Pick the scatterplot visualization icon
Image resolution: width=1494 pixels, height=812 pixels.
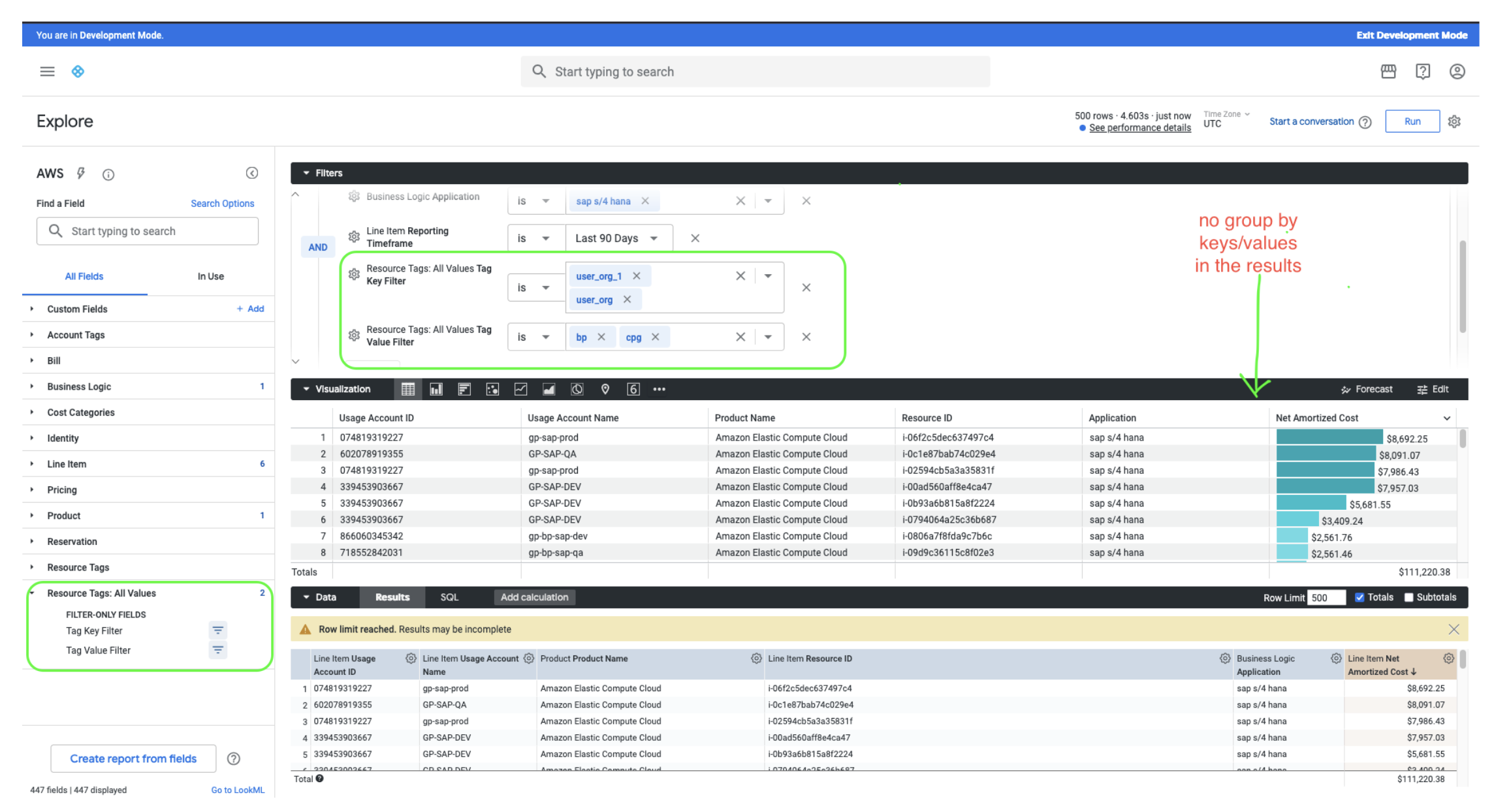[492, 390]
